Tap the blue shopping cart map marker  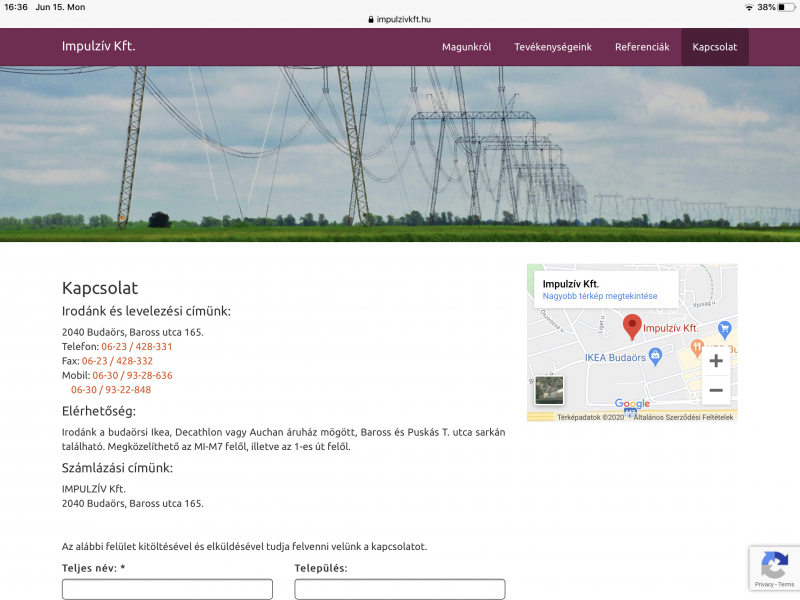click(x=725, y=329)
